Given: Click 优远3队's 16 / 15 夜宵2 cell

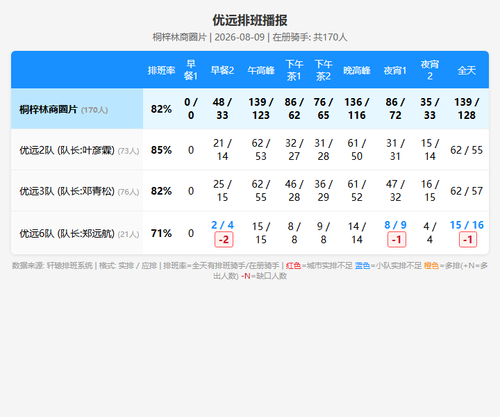Looking at the screenshot, I should (430, 191).
